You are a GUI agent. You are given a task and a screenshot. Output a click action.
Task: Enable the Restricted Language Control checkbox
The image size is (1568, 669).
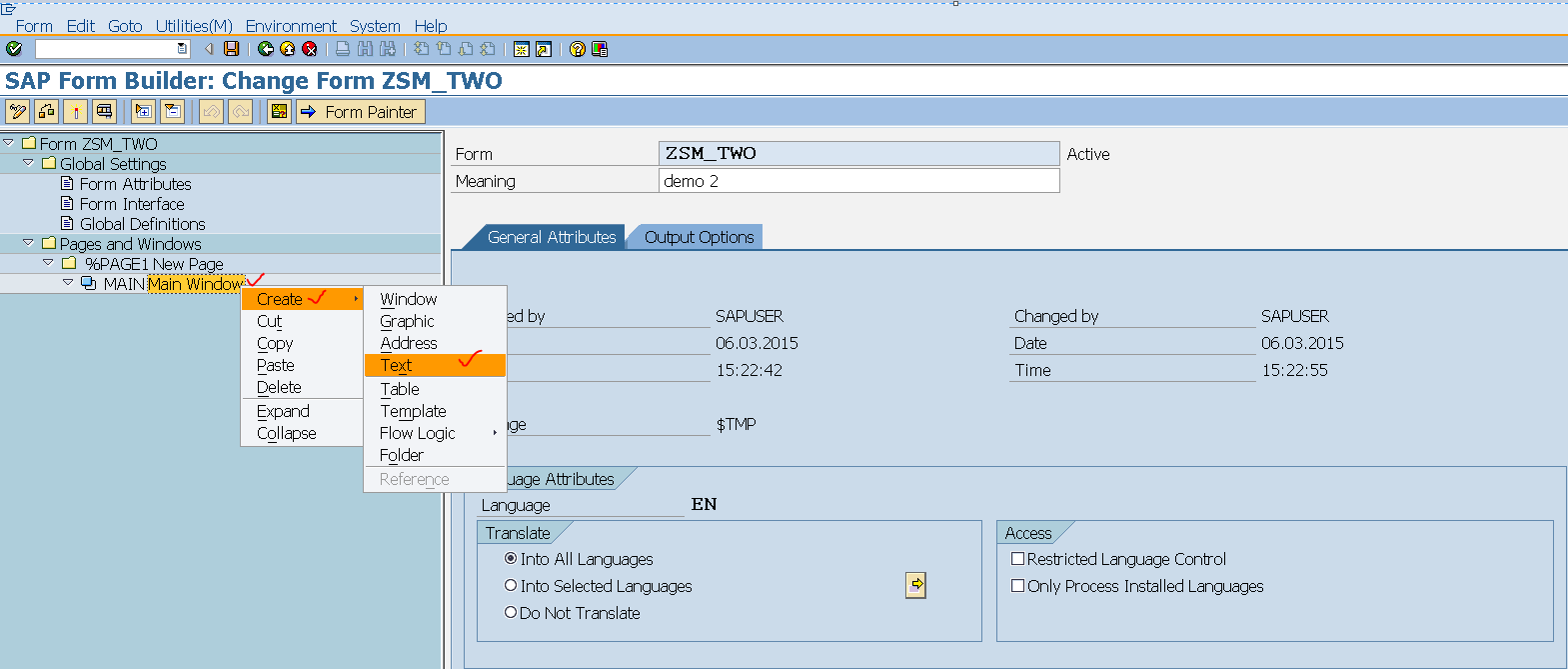click(1018, 558)
